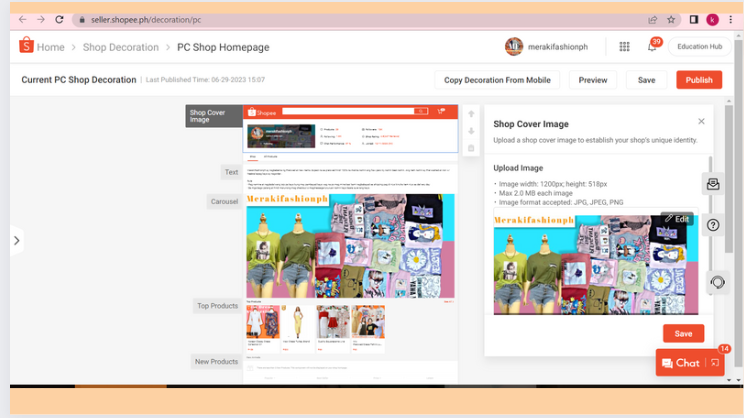Viewport: 744px width, 418px height.
Task: Open the customer support headset icon
Action: tap(717, 283)
